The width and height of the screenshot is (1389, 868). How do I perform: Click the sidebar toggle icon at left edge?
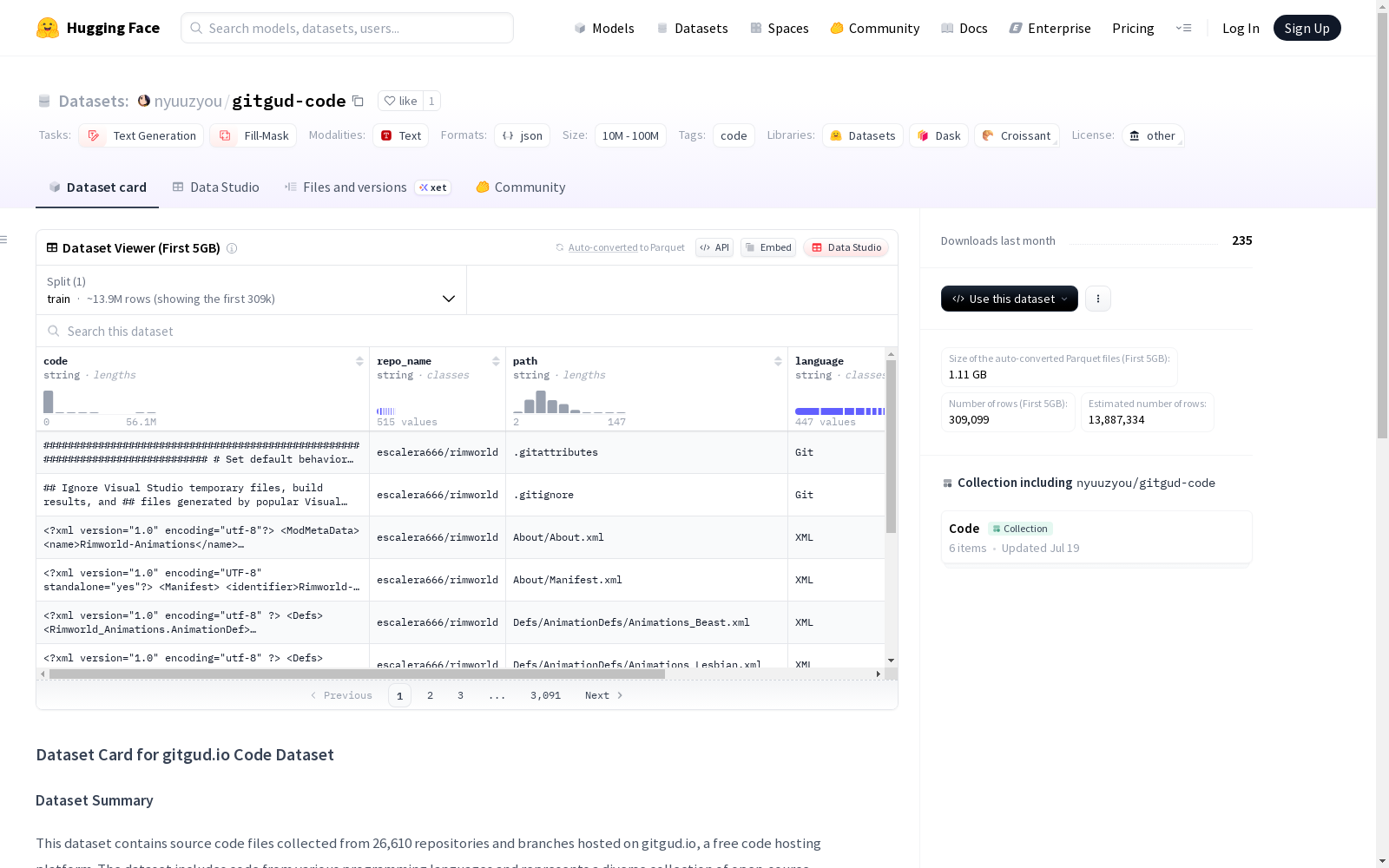4,240
